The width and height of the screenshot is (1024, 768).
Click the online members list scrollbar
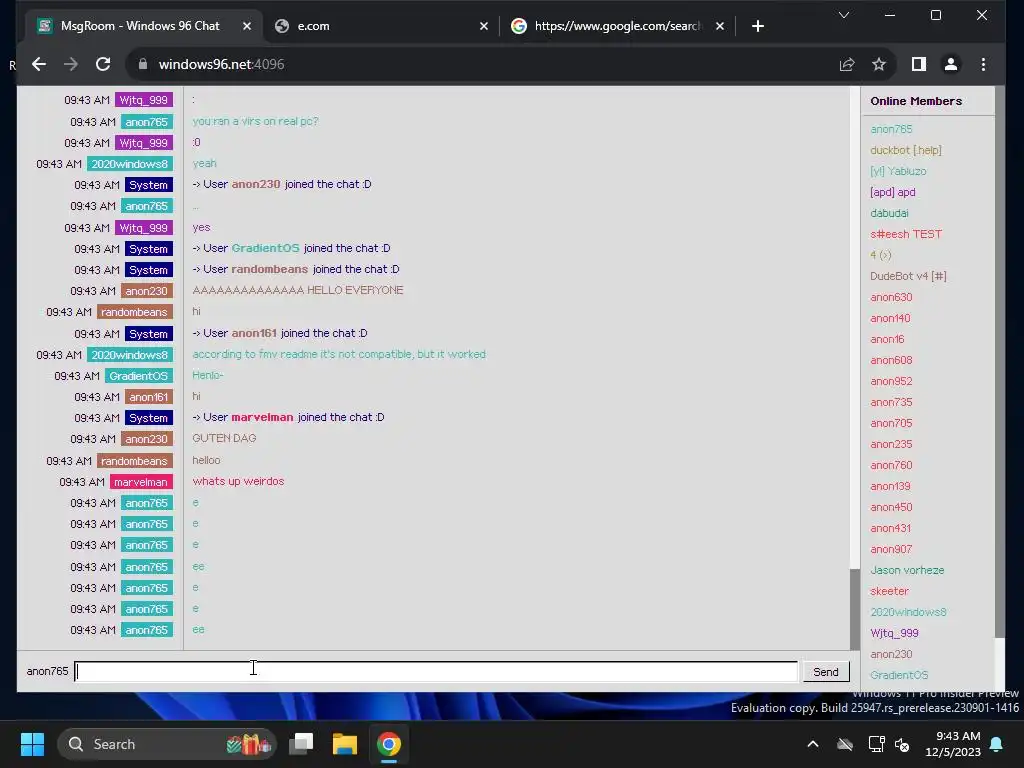click(x=999, y=362)
